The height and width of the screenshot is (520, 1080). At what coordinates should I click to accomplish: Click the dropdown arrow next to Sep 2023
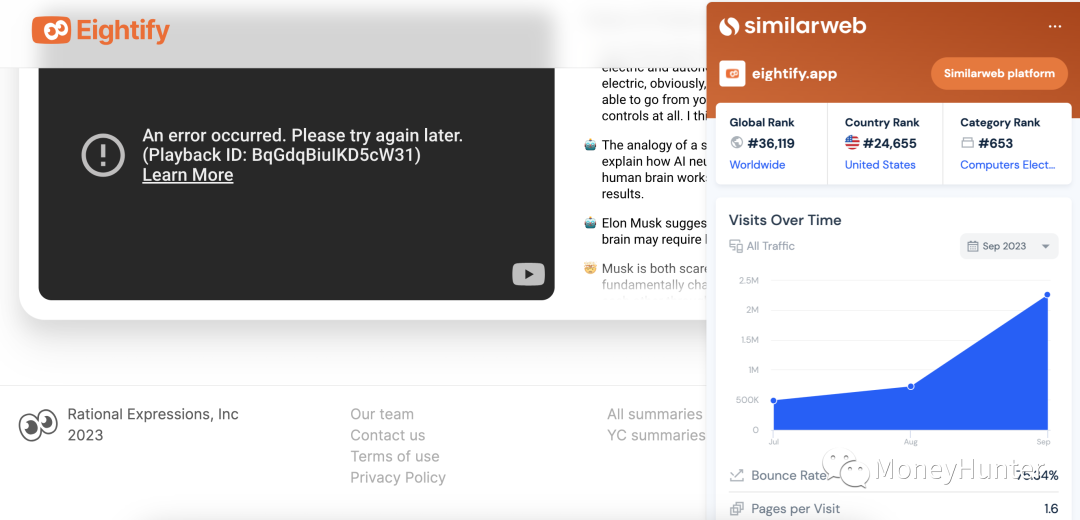(1045, 246)
